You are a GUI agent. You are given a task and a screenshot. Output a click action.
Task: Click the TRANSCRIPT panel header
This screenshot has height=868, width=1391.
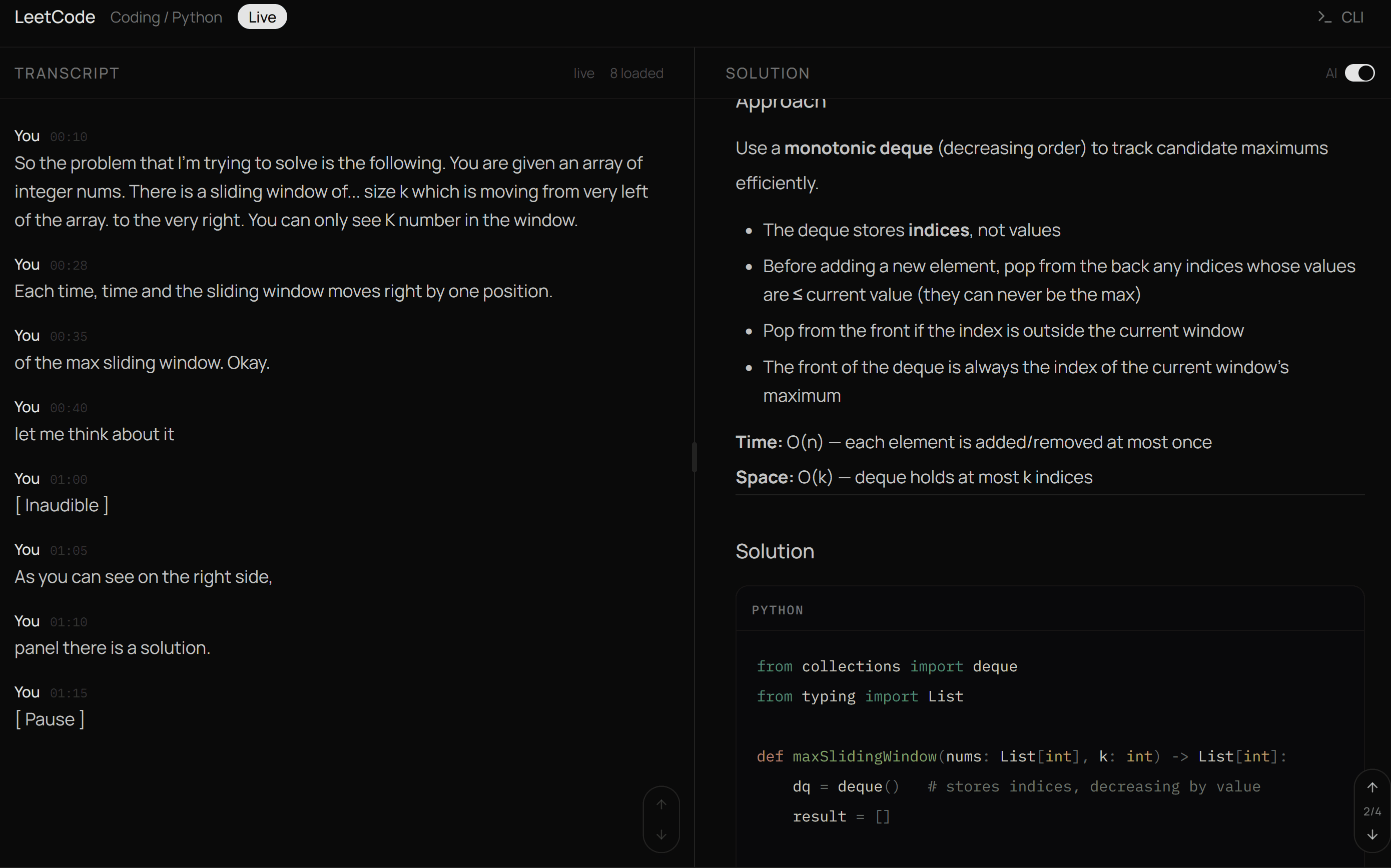tap(67, 74)
